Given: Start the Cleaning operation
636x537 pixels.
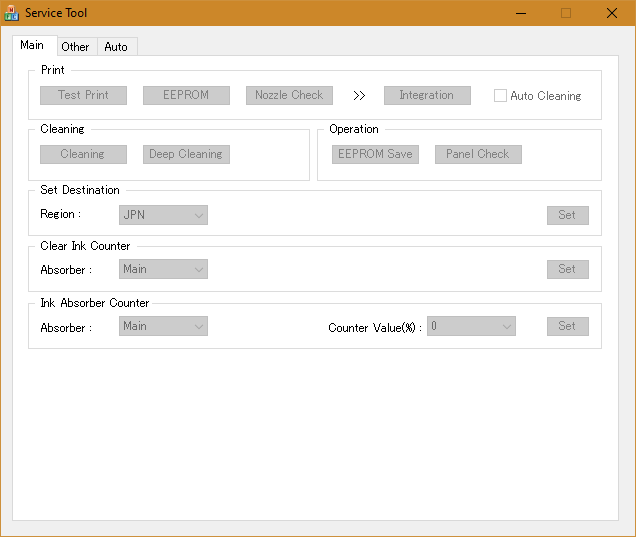Looking at the screenshot, I should (x=83, y=154).
